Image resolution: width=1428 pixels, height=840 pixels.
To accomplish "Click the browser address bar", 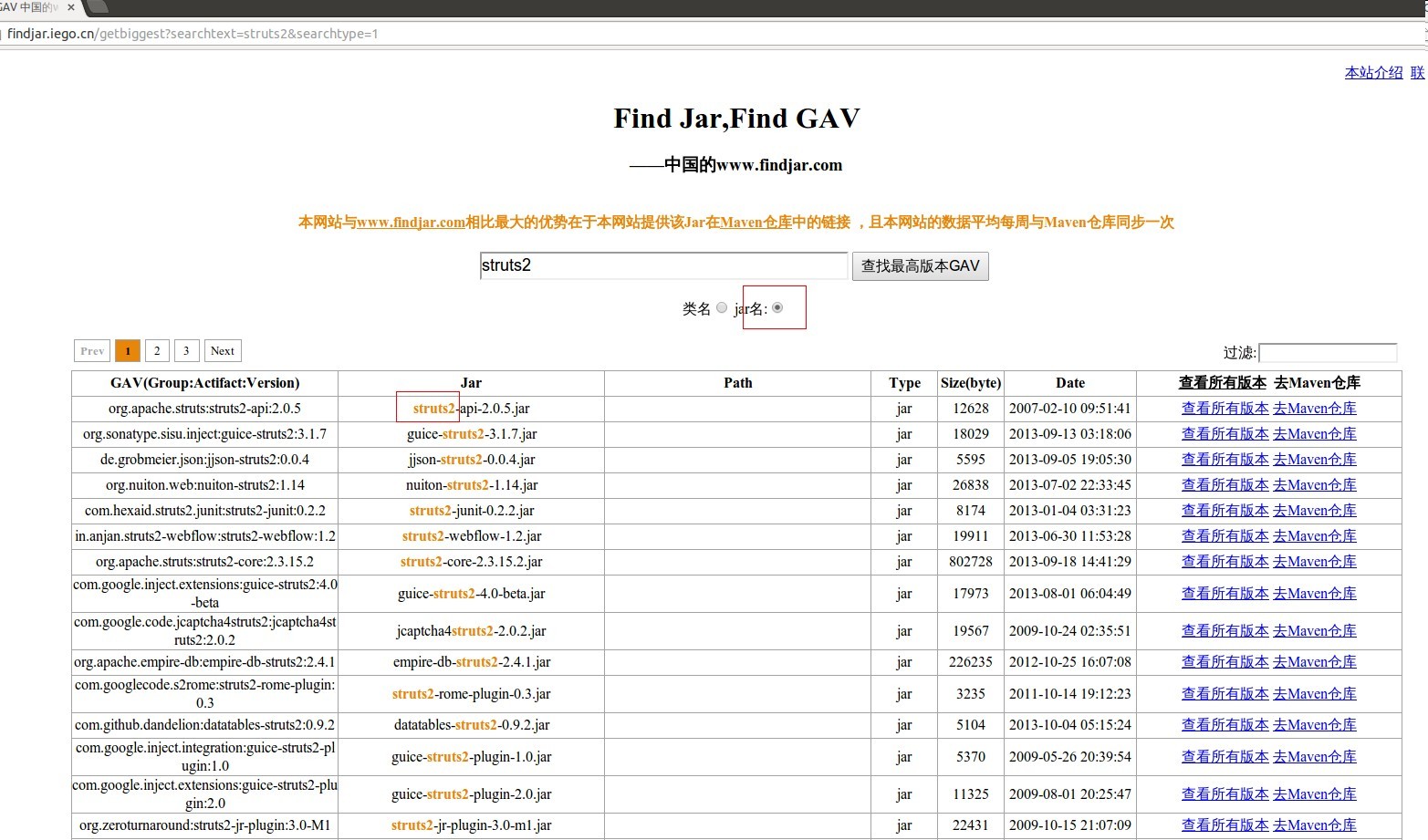I will (x=365, y=33).
